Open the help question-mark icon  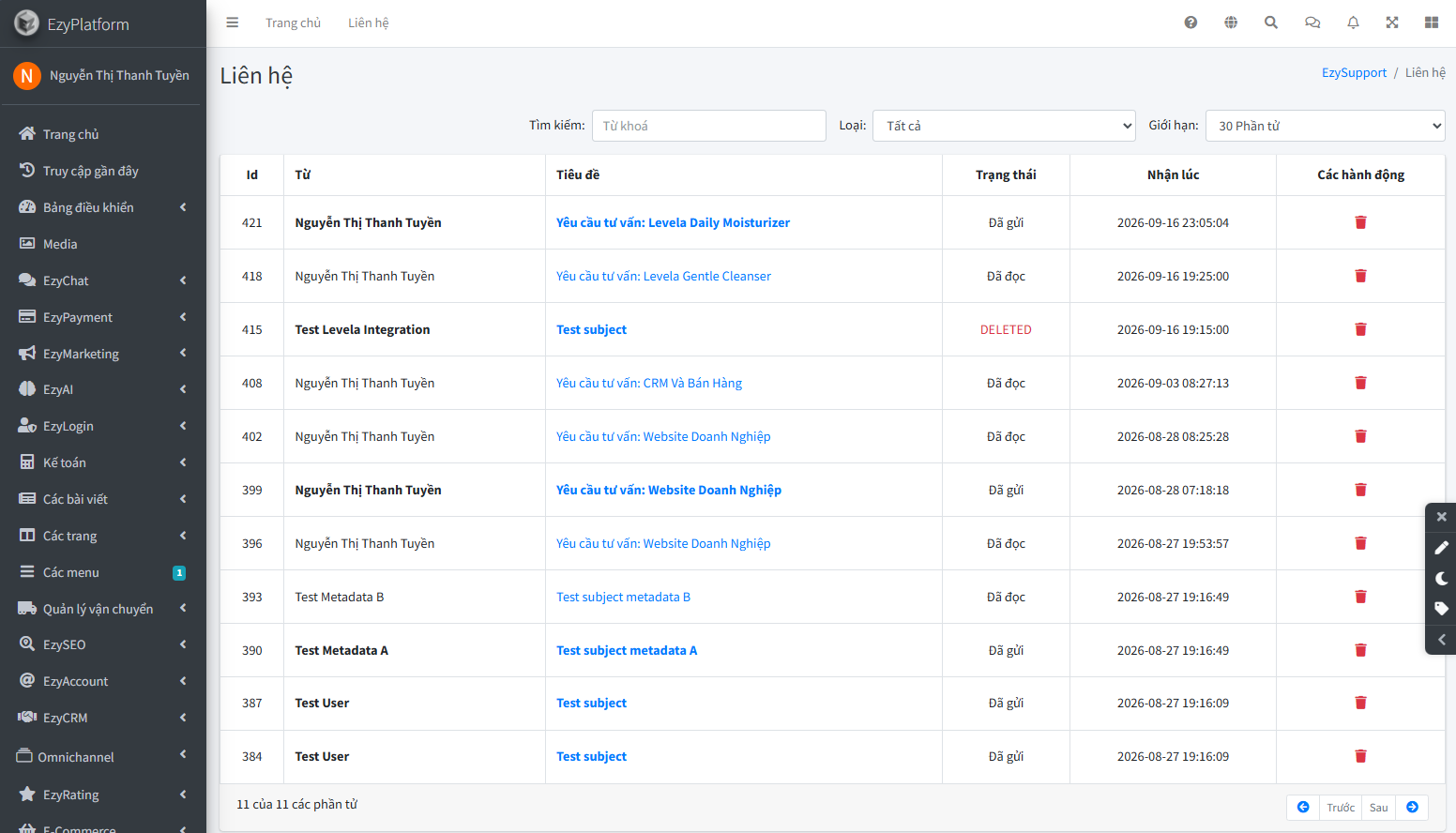point(1191,23)
